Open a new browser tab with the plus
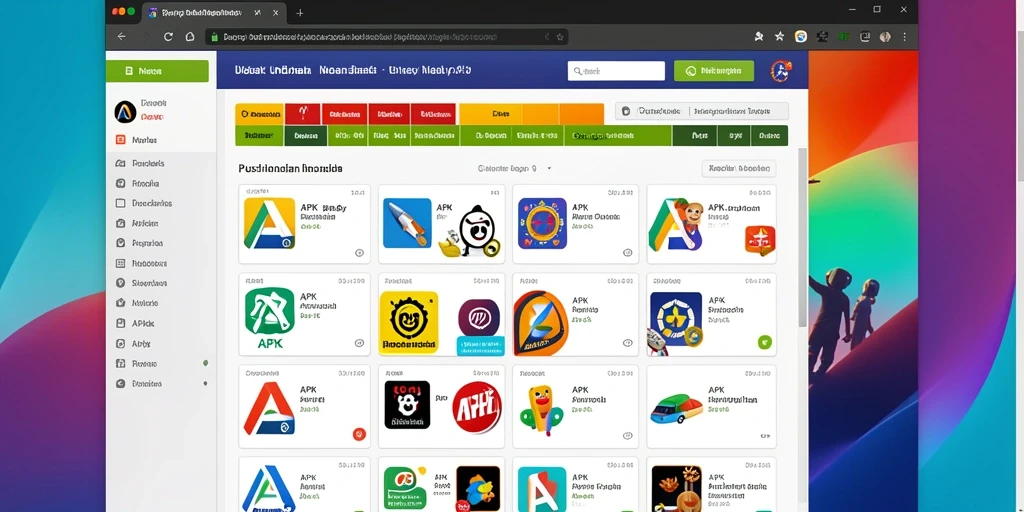 pos(300,12)
